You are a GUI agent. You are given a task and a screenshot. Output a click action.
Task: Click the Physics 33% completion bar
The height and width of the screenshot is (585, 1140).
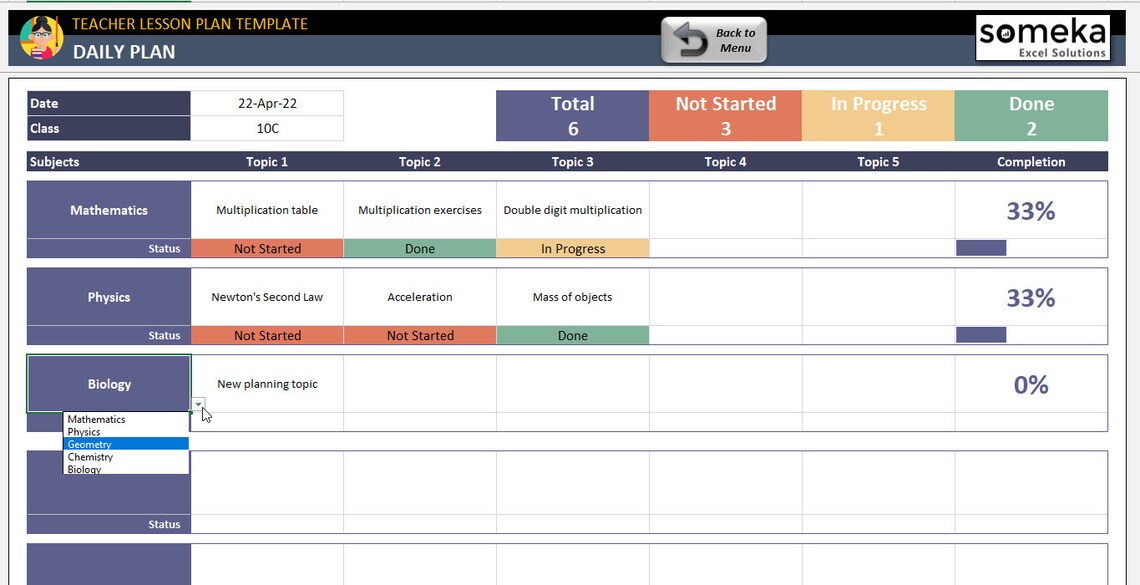[980, 334]
